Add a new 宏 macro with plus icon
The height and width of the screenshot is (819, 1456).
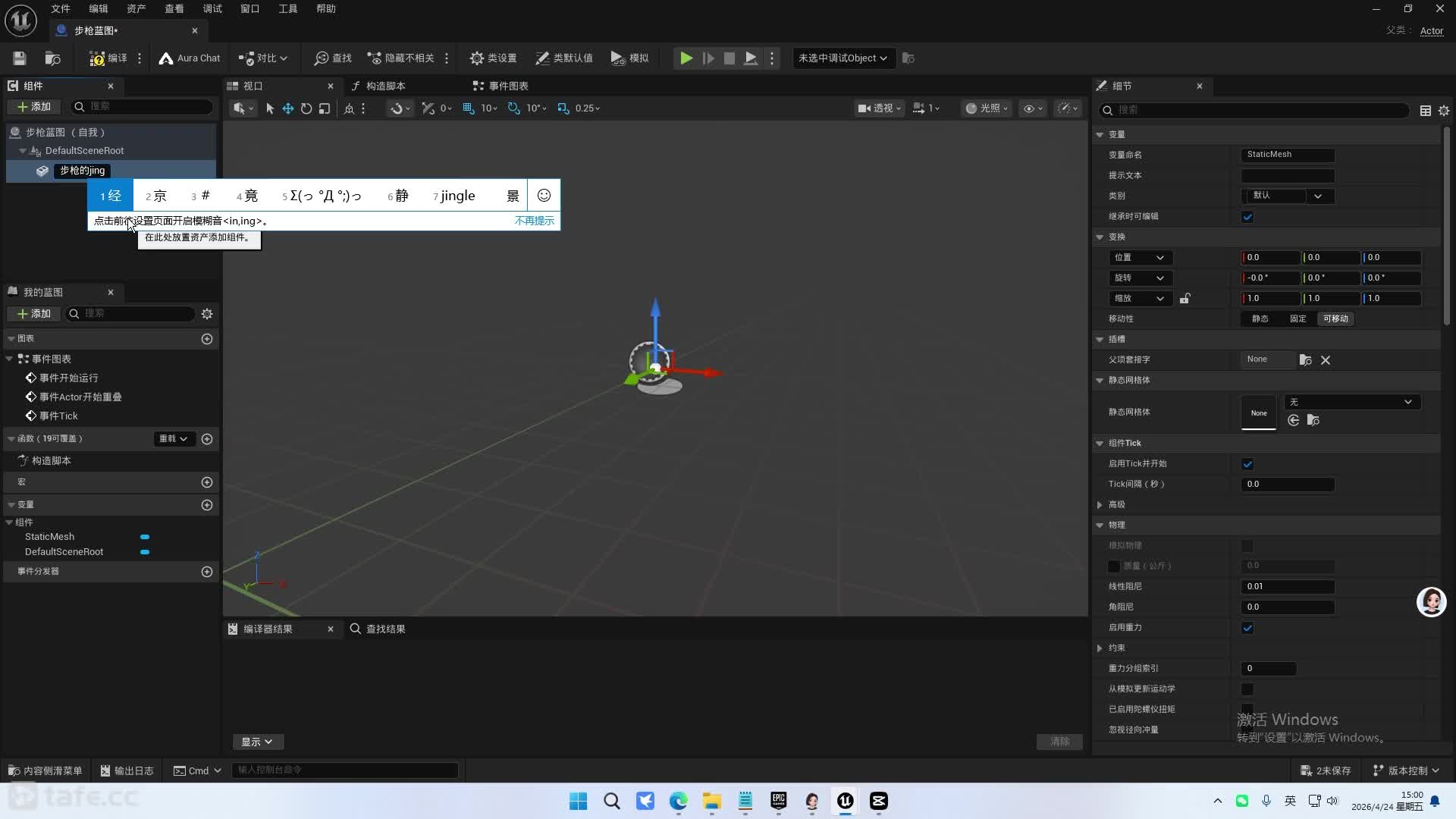coord(207,482)
